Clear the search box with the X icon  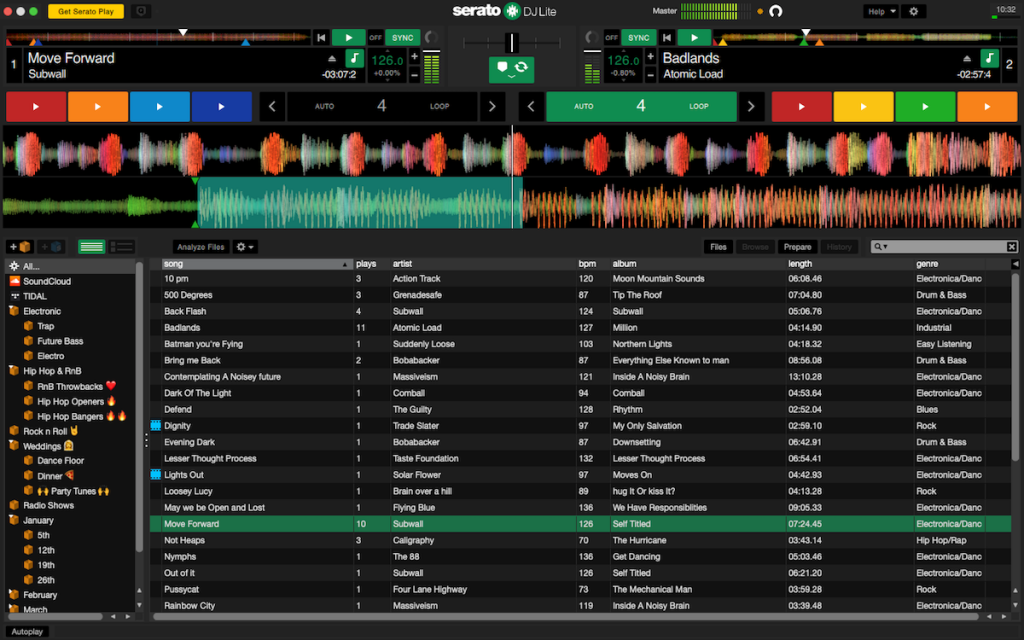pyautogui.click(x=1011, y=246)
